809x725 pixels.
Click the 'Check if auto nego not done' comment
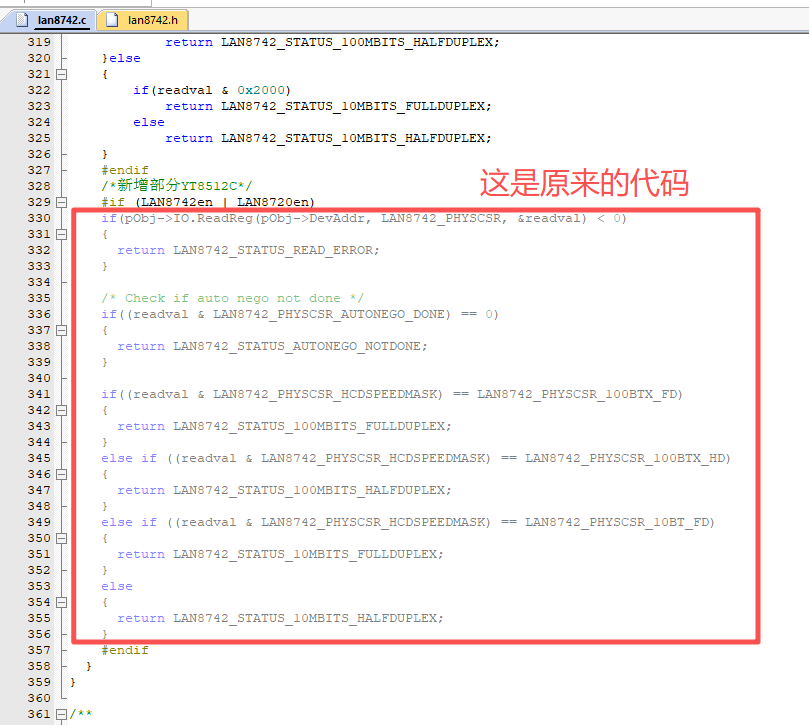pyautogui.click(x=233, y=298)
